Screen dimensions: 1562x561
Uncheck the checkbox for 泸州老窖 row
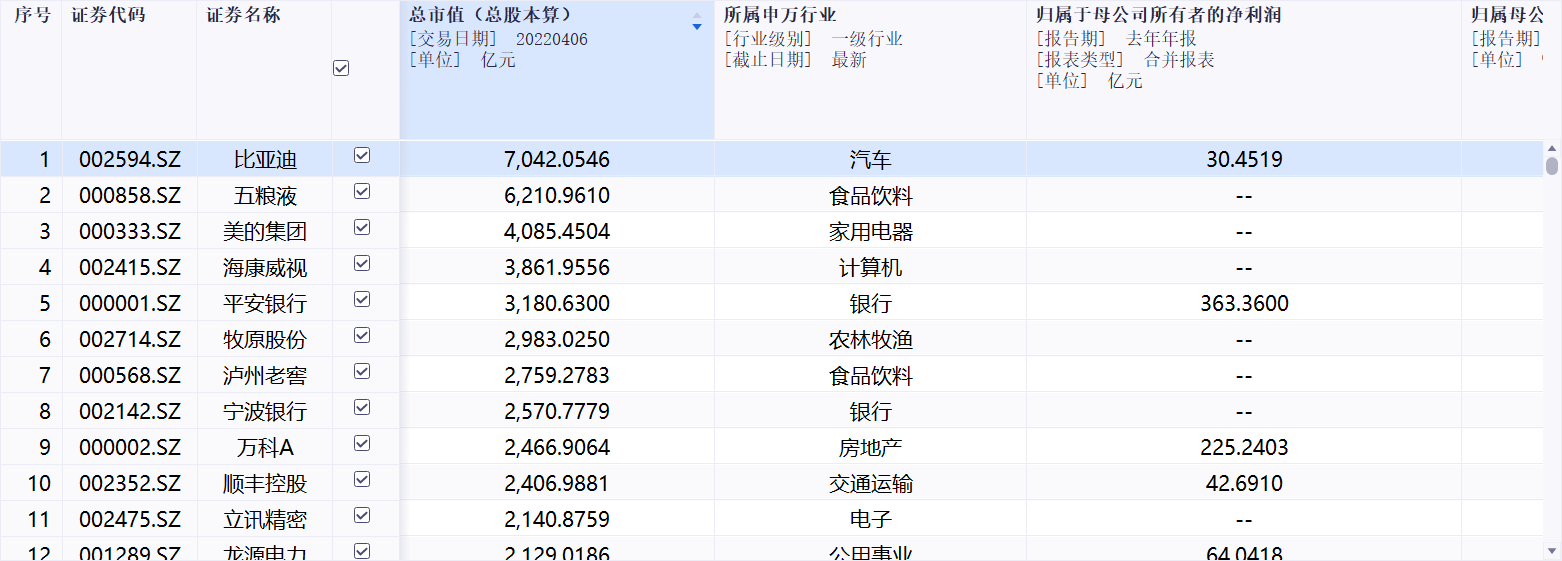pos(362,371)
